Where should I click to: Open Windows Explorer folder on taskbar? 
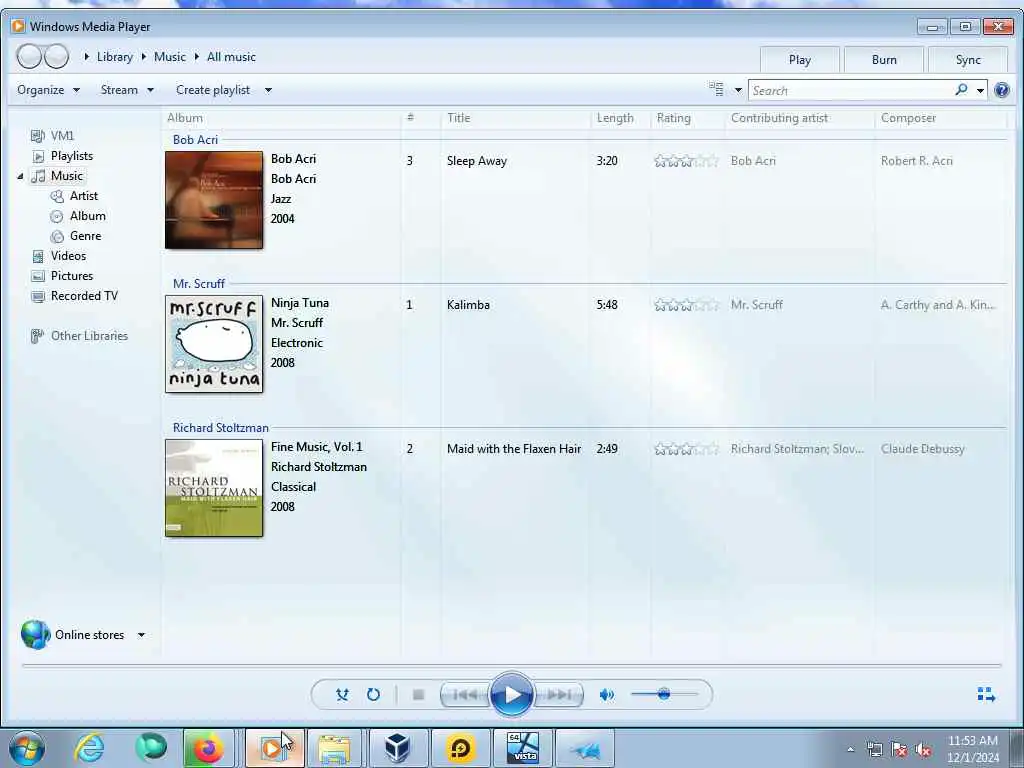pyautogui.click(x=334, y=748)
